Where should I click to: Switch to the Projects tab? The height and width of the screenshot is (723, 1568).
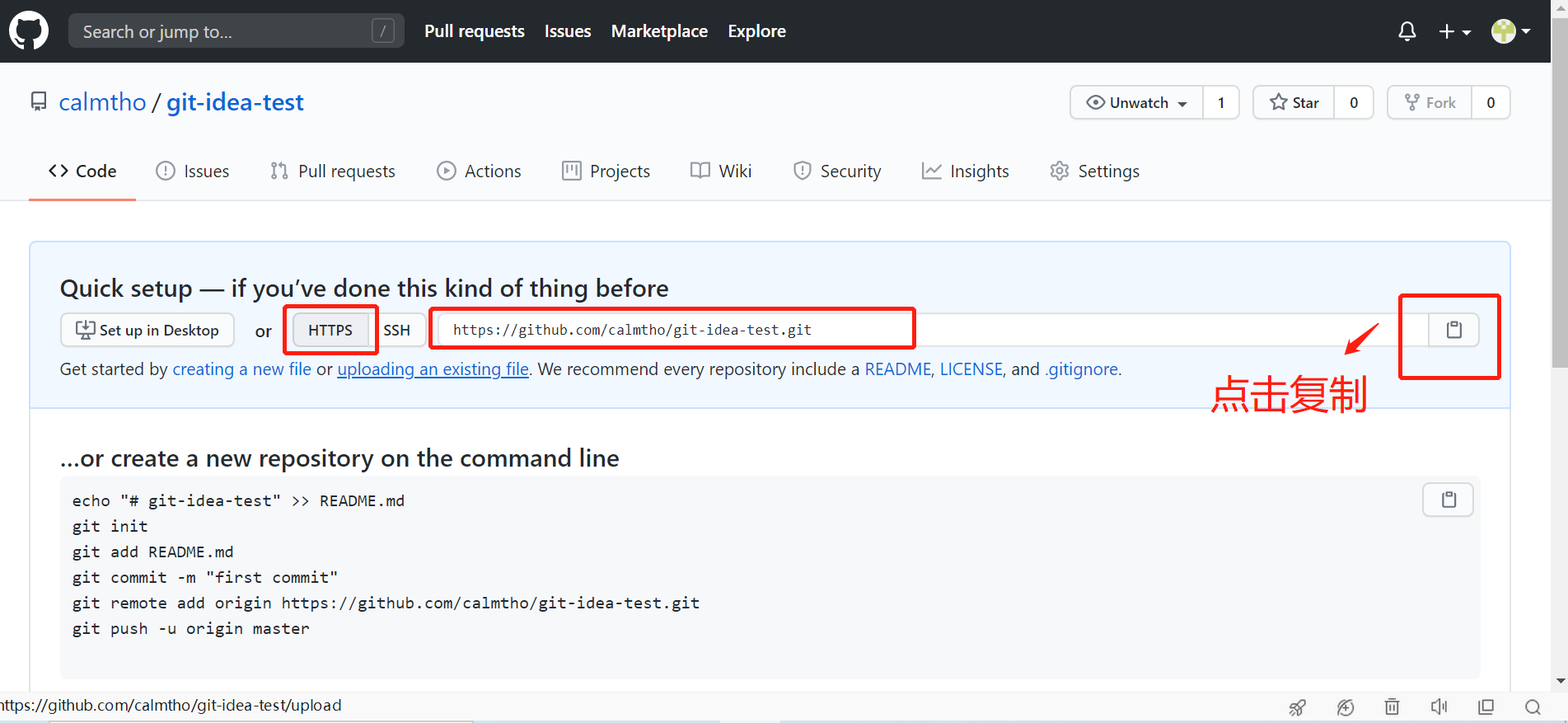click(x=606, y=171)
